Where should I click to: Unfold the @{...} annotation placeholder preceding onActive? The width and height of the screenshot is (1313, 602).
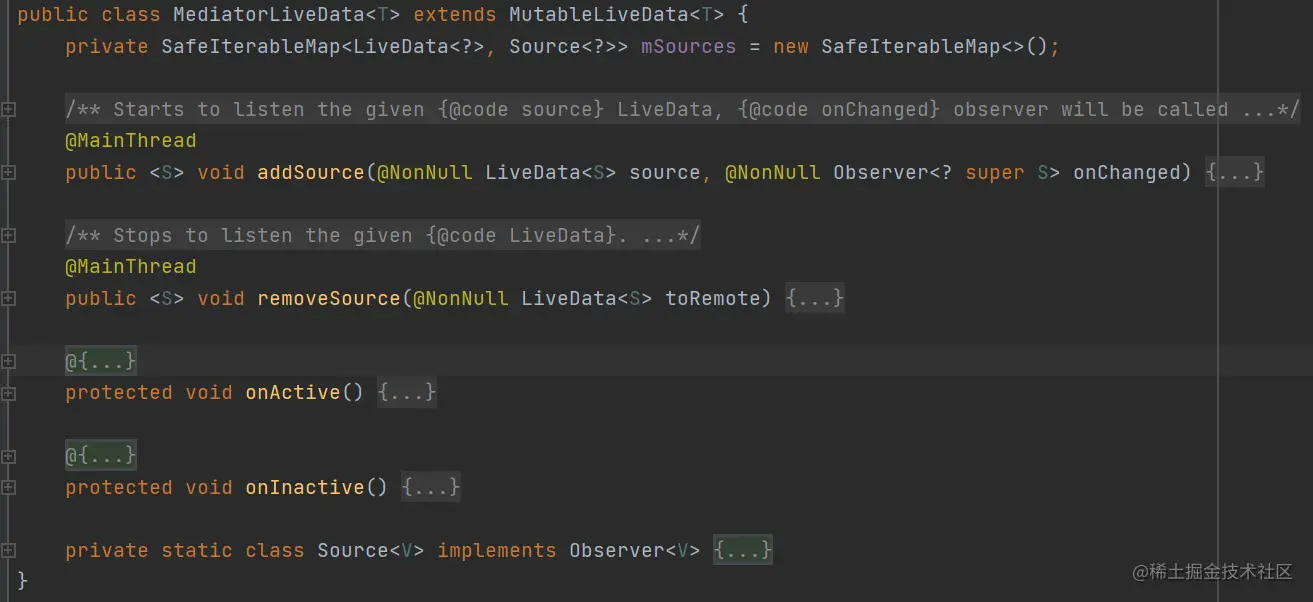tap(101, 361)
